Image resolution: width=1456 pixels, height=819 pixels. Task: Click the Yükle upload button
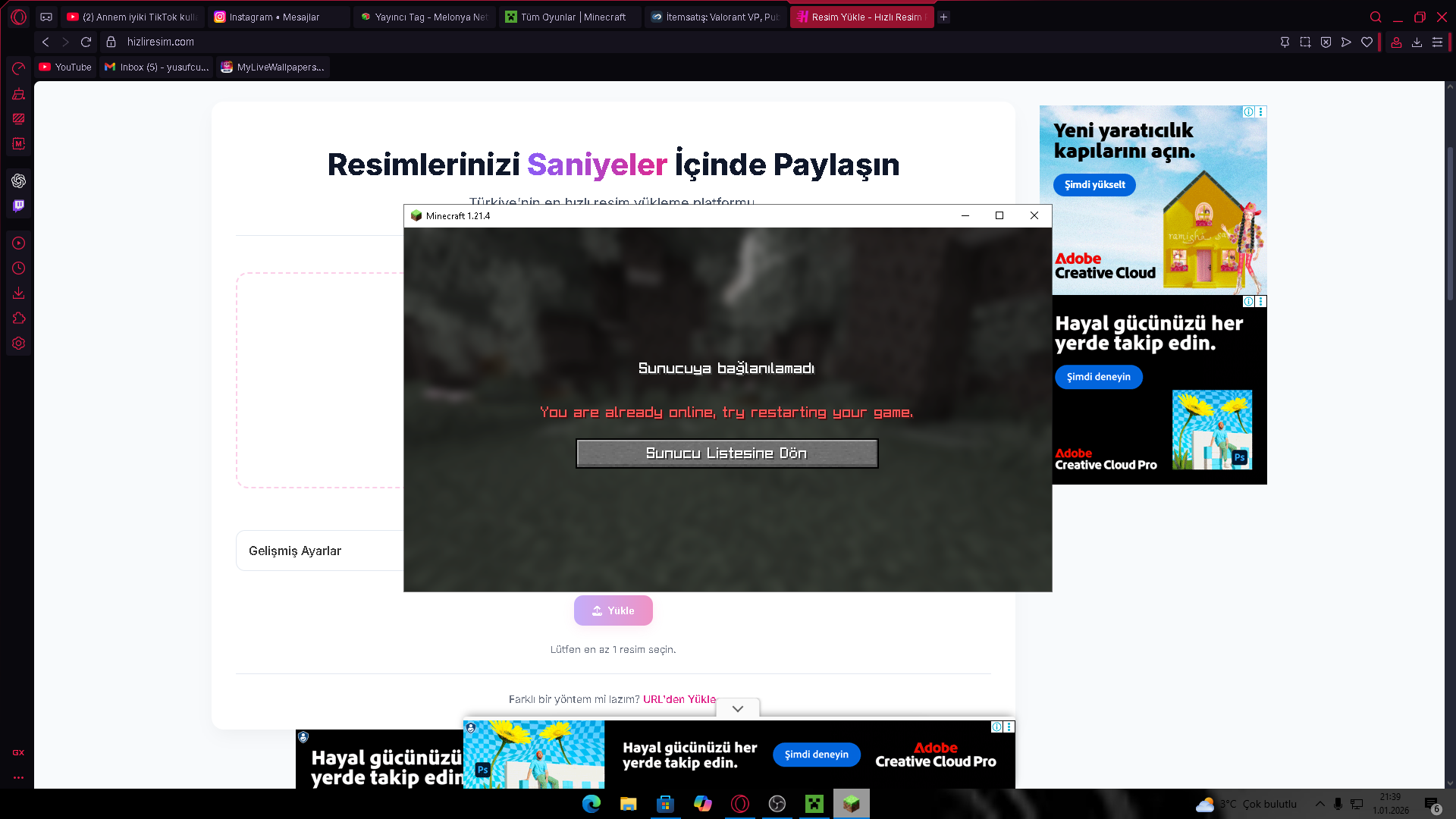tap(613, 610)
